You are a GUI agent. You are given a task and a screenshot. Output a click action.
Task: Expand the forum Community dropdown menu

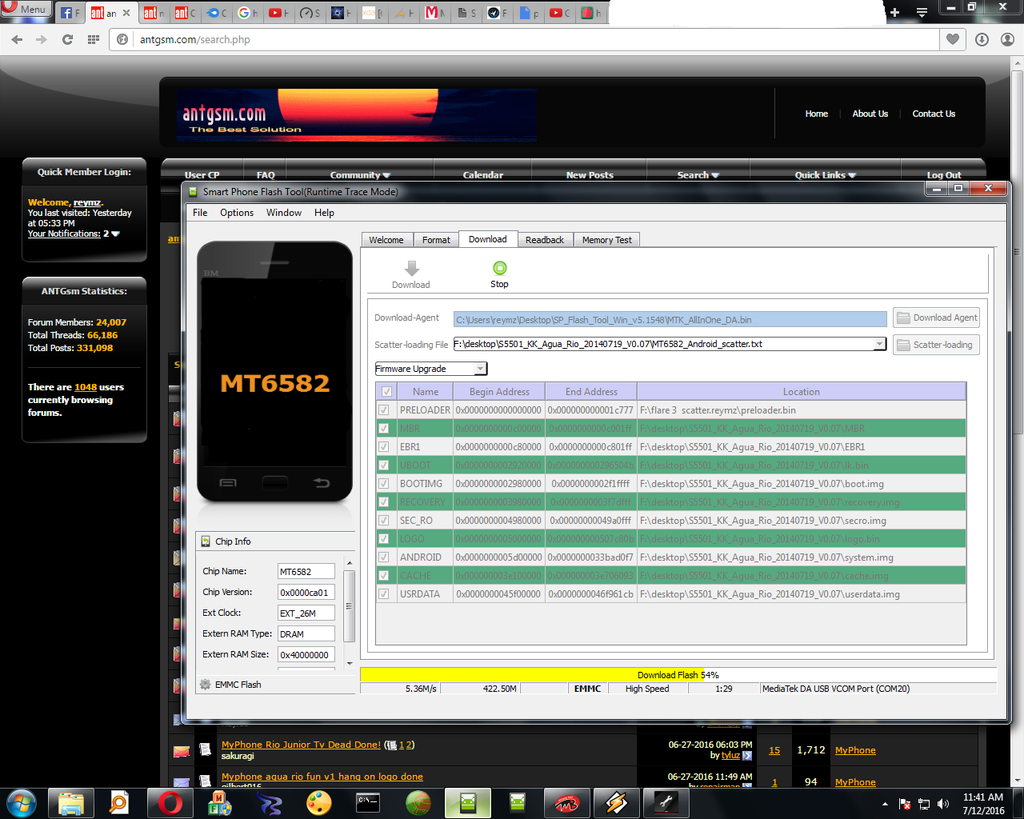360,175
